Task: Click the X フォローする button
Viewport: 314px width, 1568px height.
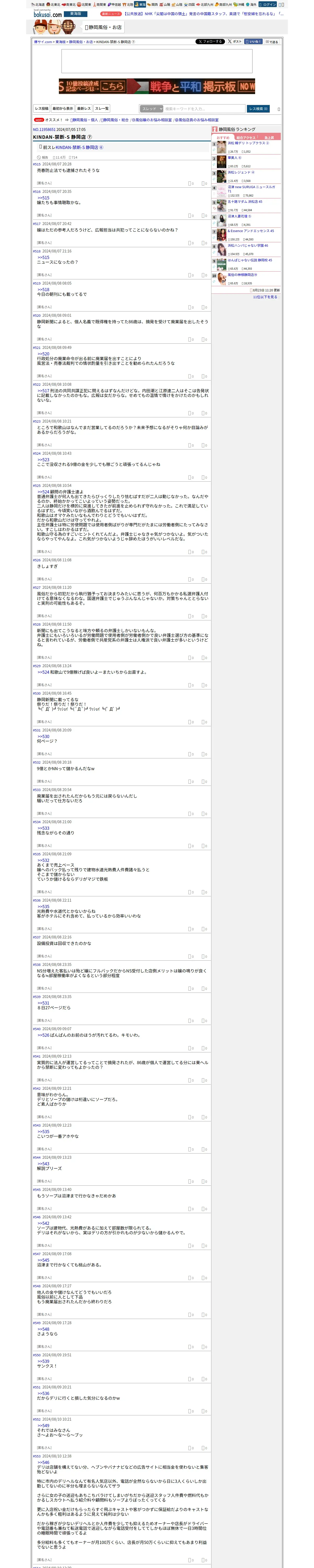Action: click(210, 41)
